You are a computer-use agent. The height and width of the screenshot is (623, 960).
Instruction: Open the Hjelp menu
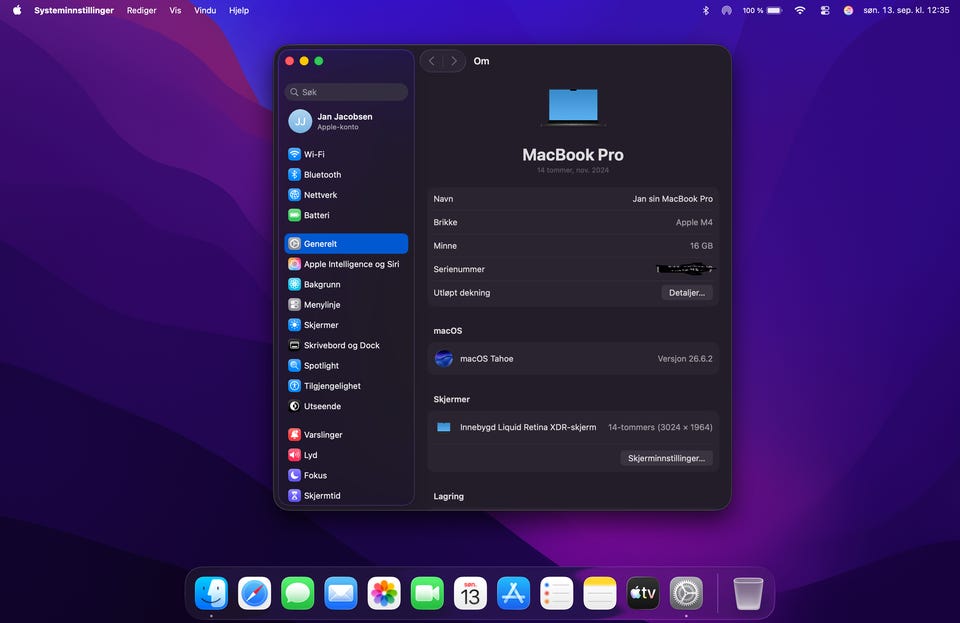pyautogui.click(x=239, y=10)
